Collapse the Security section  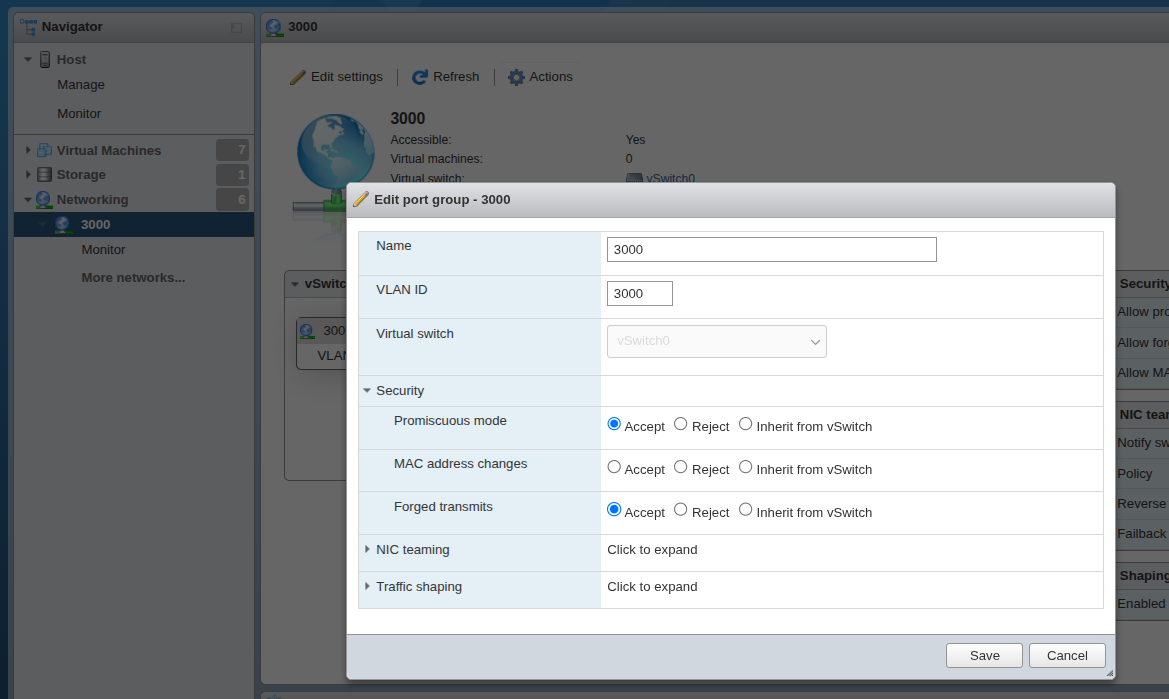367,390
